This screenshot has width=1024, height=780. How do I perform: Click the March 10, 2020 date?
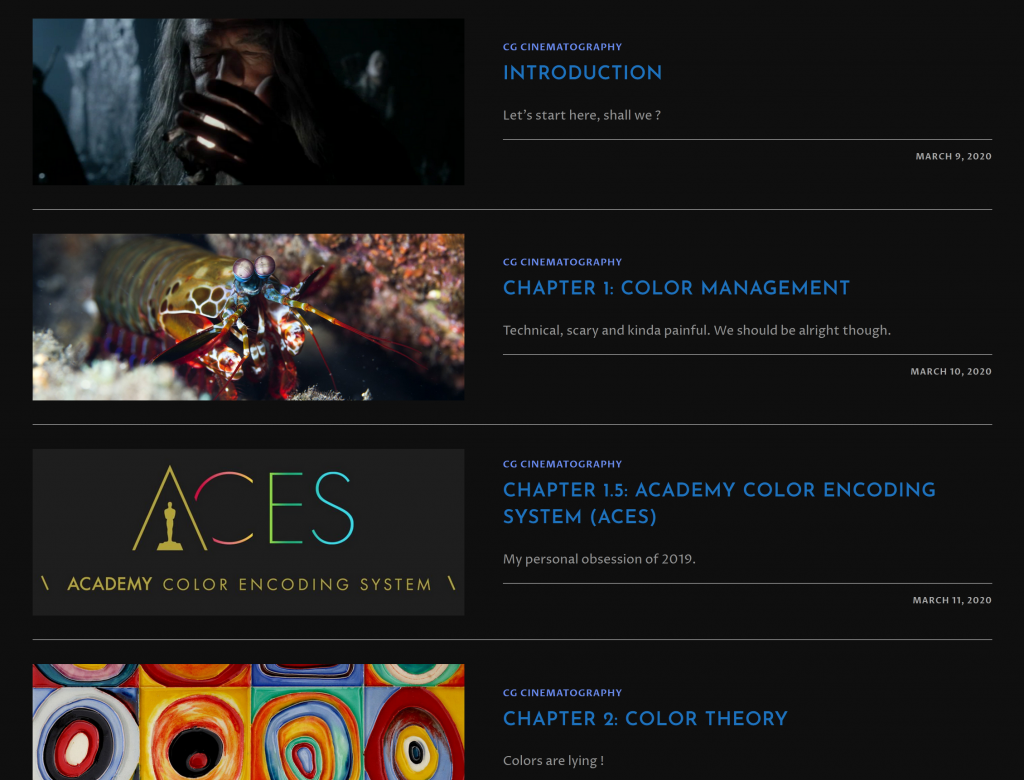point(951,371)
